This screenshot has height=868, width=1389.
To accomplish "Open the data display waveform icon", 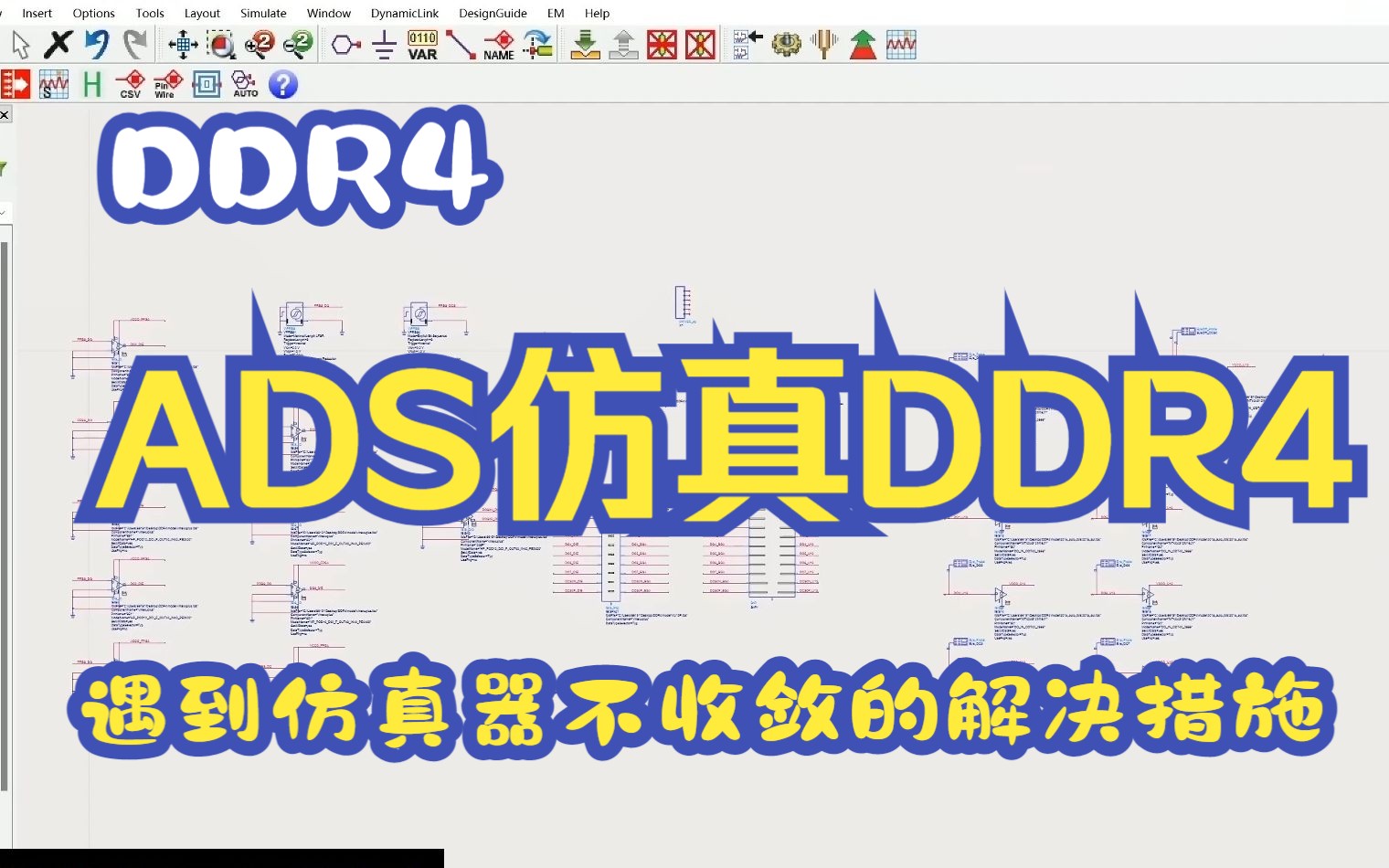I will click(901, 44).
